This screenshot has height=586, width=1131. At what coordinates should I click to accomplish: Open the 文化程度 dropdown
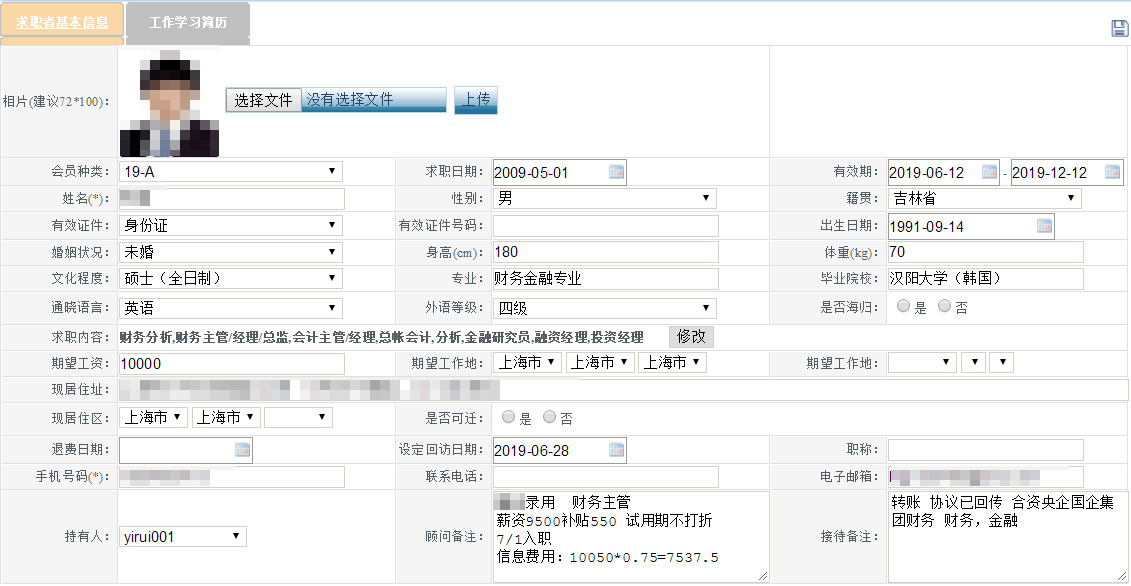[231, 278]
